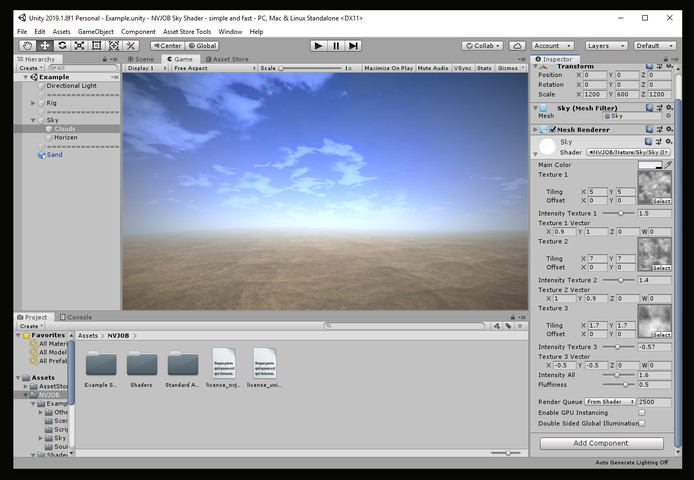Image resolution: width=694 pixels, height=480 pixels.
Task: Select the Scale tool
Action: pos(79,46)
